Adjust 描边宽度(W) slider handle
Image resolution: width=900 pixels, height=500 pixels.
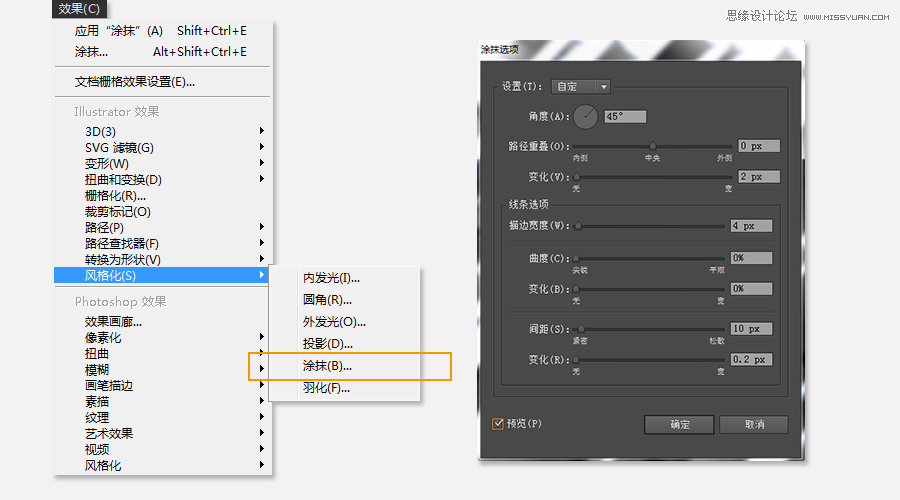pyautogui.click(x=578, y=226)
